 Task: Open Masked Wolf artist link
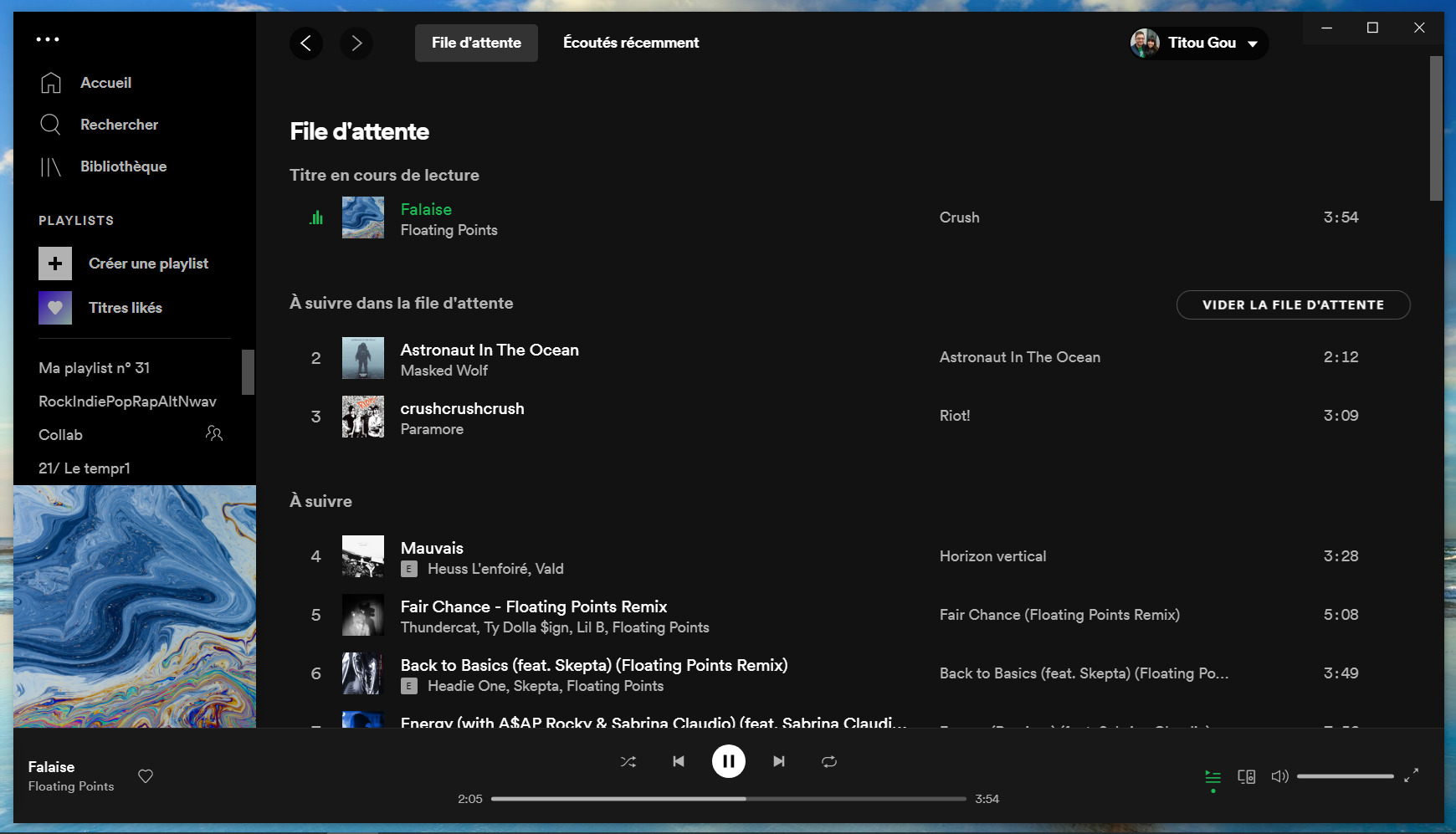coord(444,371)
